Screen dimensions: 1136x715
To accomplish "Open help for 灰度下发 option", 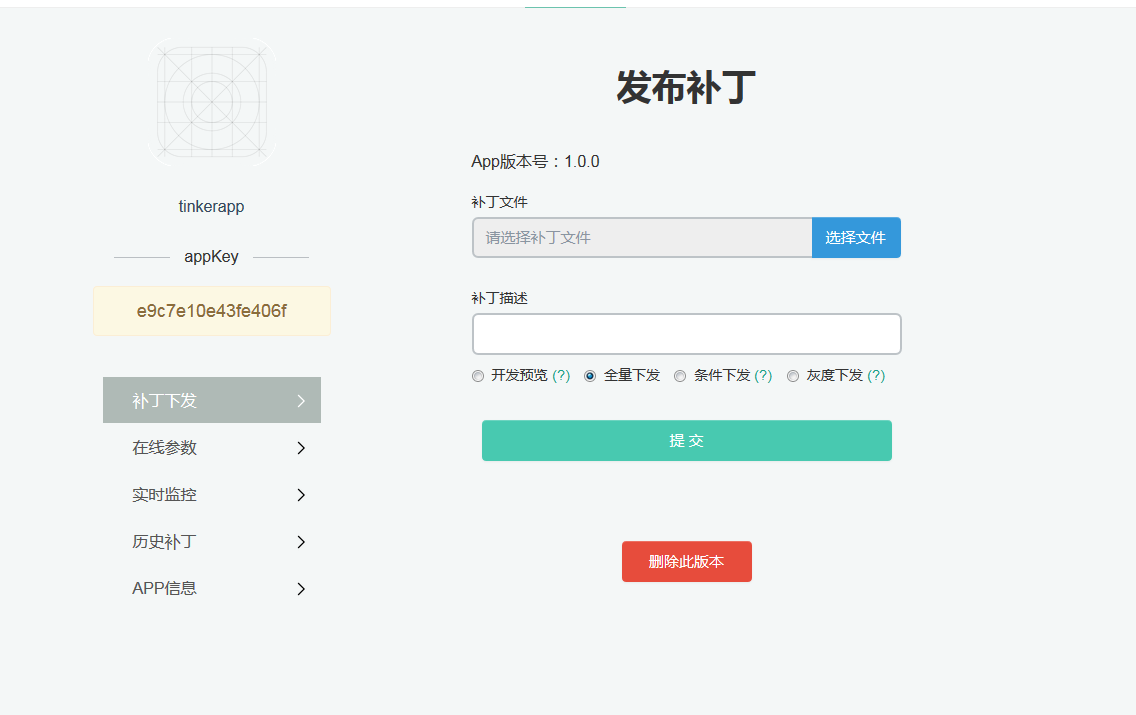I will coord(876,376).
